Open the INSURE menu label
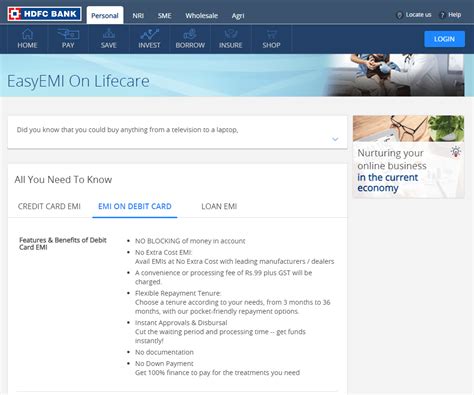The height and width of the screenshot is (395, 474). 231,45
